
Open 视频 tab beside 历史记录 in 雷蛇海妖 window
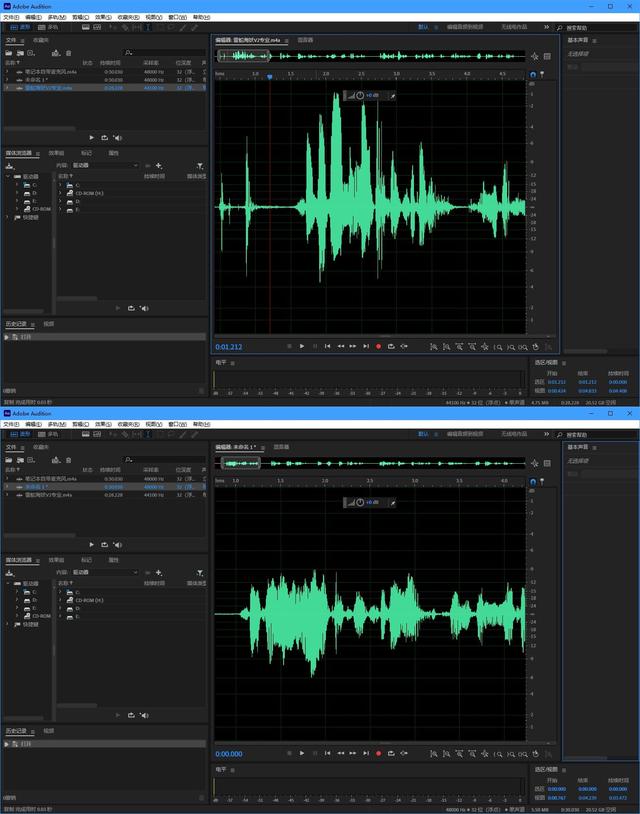pos(48,324)
